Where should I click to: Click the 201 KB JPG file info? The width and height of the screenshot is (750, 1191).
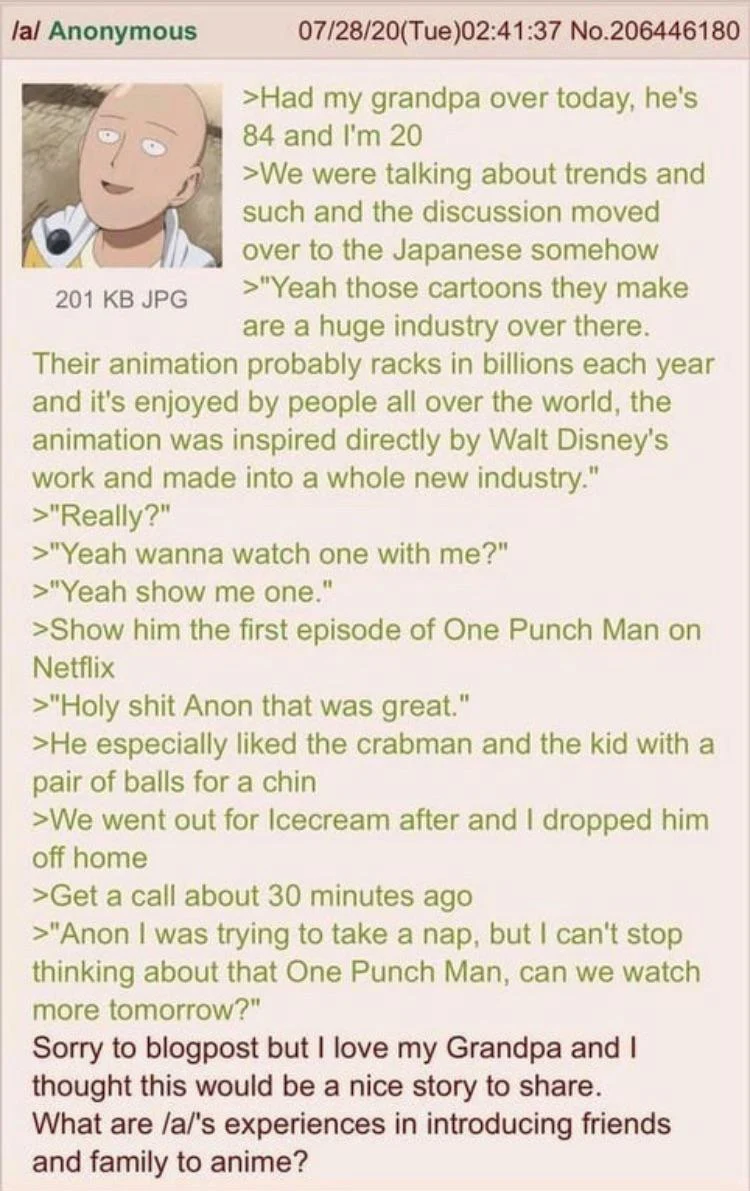click(122, 299)
